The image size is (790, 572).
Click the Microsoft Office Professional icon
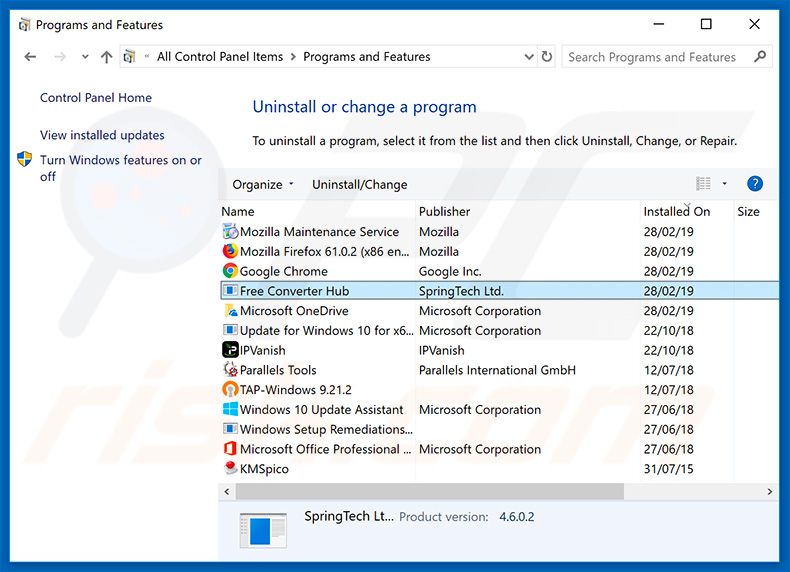230,448
